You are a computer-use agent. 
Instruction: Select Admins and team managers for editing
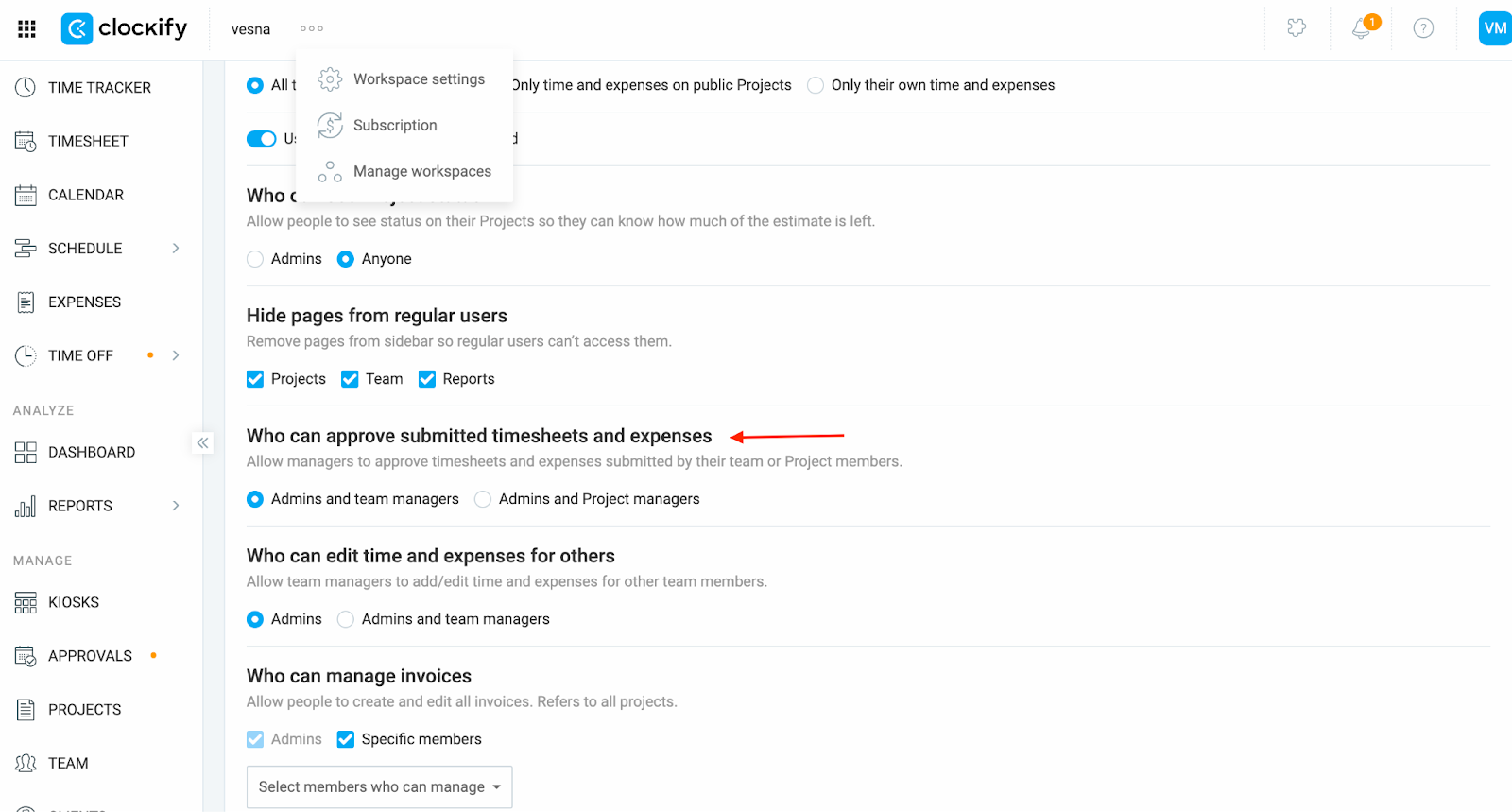(x=346, y=619)
